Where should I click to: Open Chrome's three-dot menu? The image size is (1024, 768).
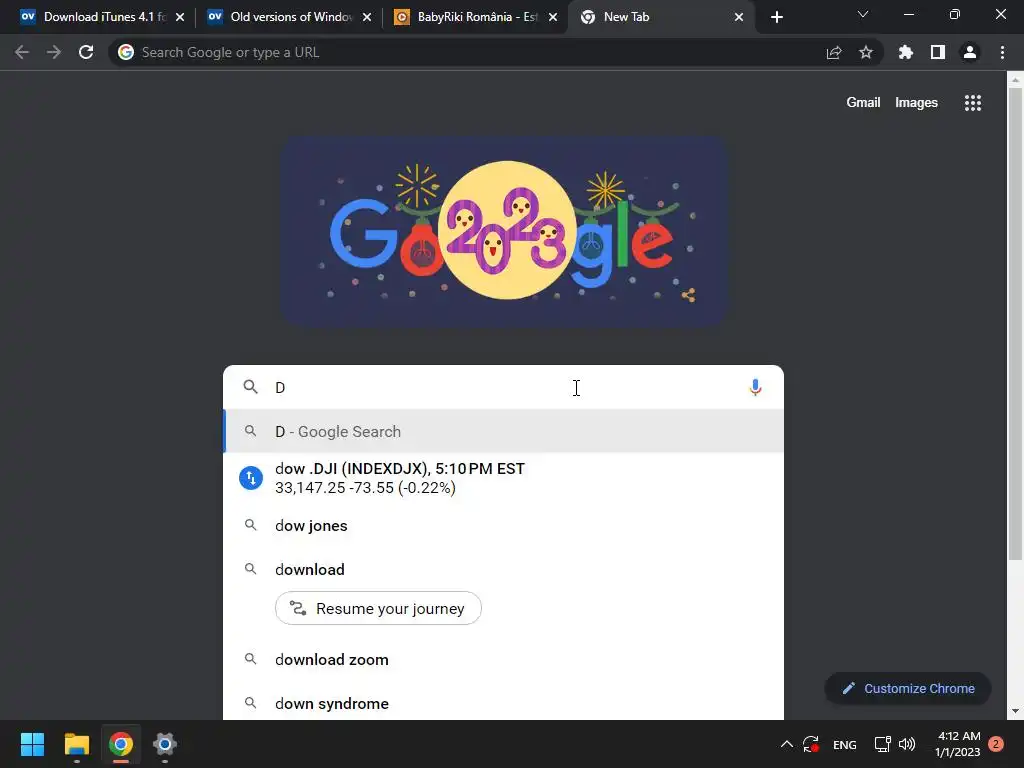tap(1002, 52)
